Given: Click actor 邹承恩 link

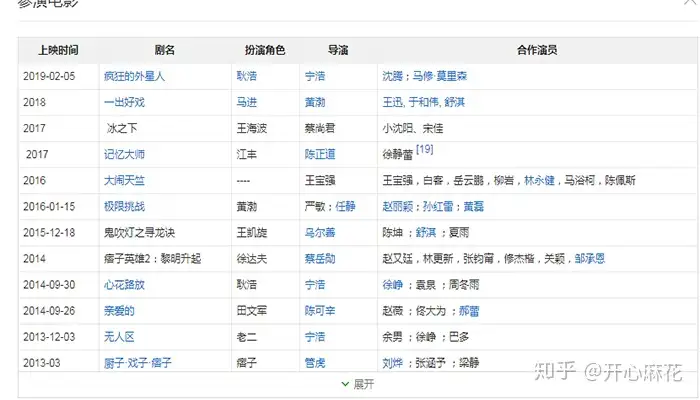Looking at the screenshot, I should coord(590,258).
